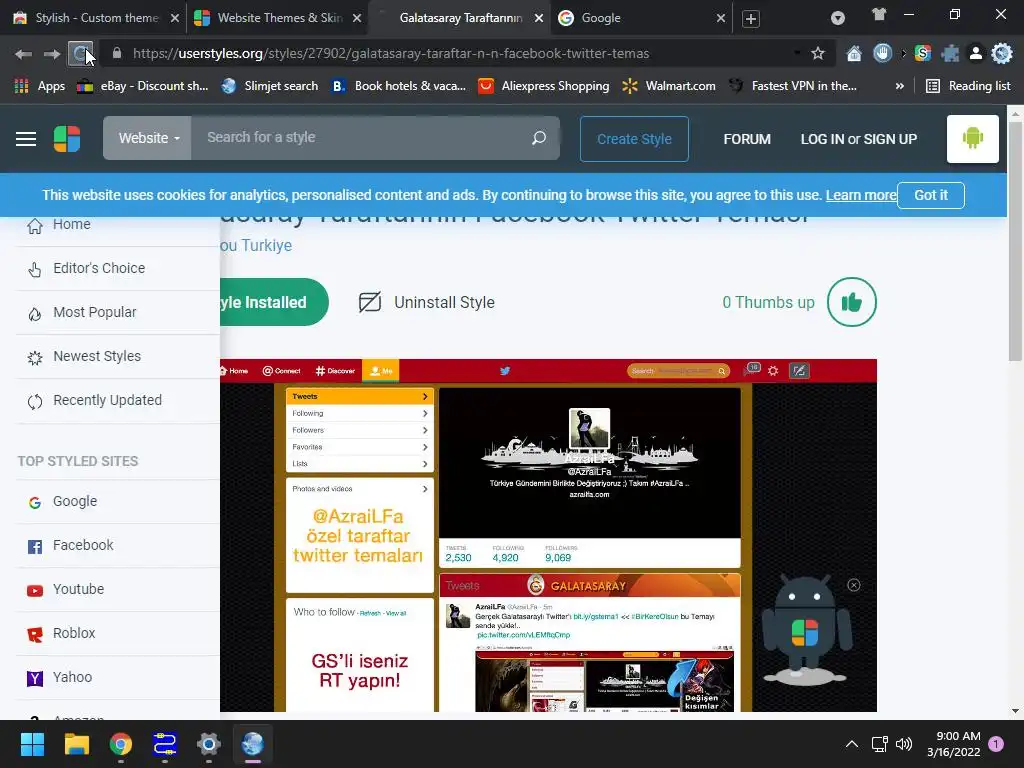Click the home extension icon in toolbar
The width and height of the screenshot is (1024, 768).
[x=854, y=54]
